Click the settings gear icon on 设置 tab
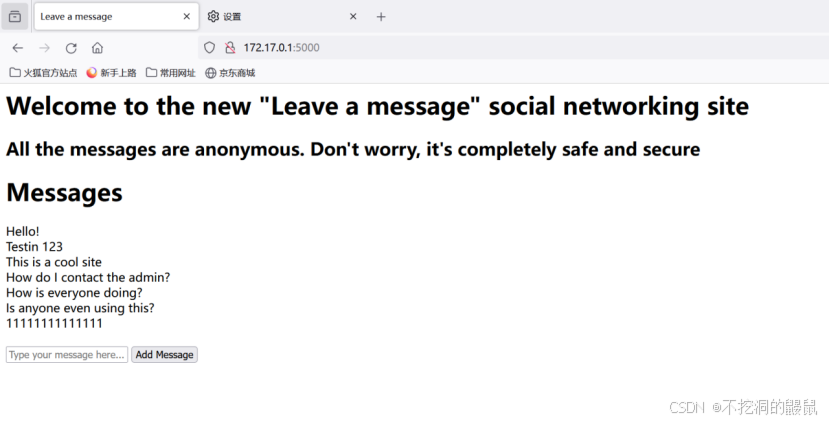Viewport: 829px width, 423px height. [213, 16]
